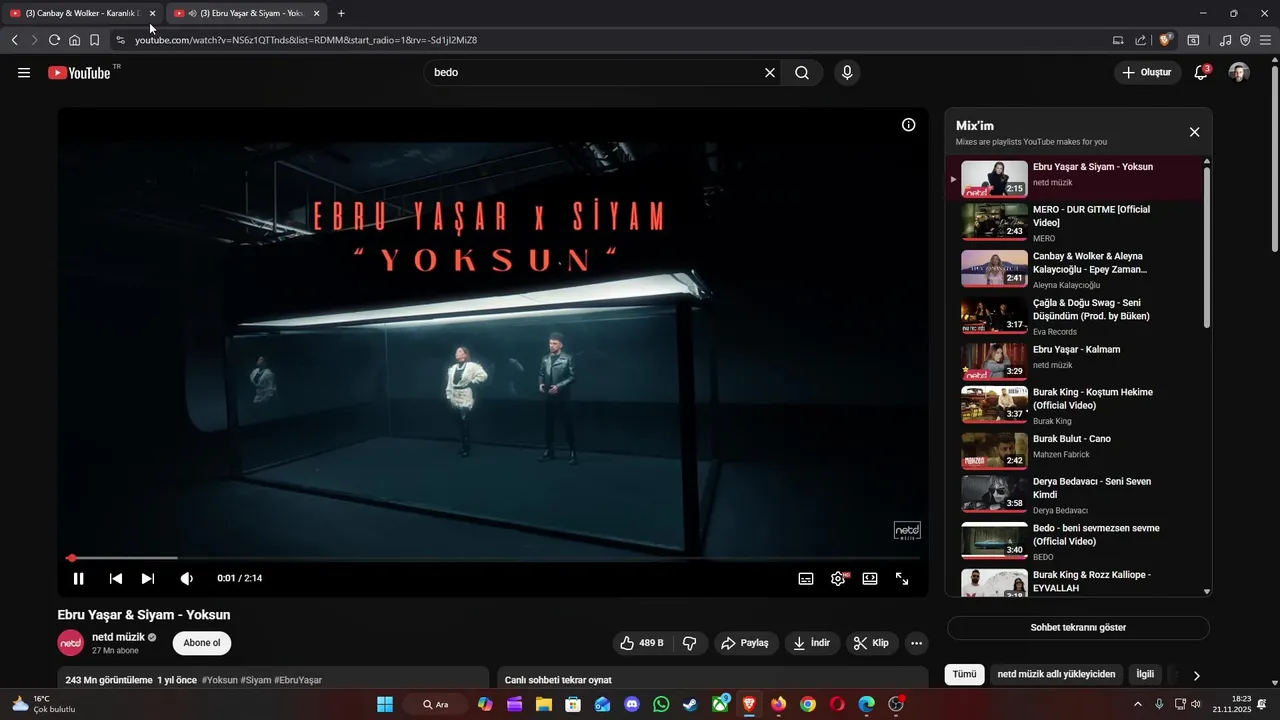The image size is (1280, 720).
Task: Select the netd müzik adlı yükleyiciden chip
Action: (x=1056, y=675)
